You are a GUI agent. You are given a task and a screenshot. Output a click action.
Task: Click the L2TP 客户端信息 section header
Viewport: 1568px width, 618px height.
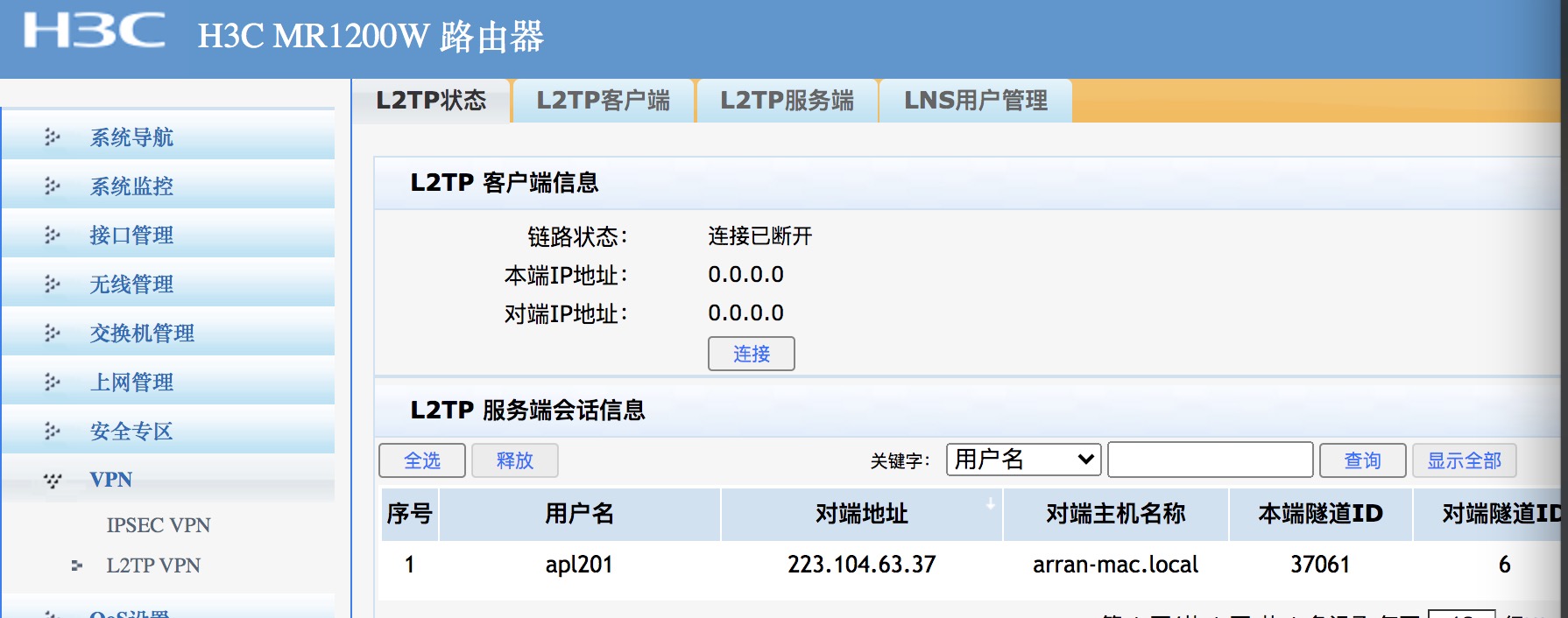tap(505, 183)
